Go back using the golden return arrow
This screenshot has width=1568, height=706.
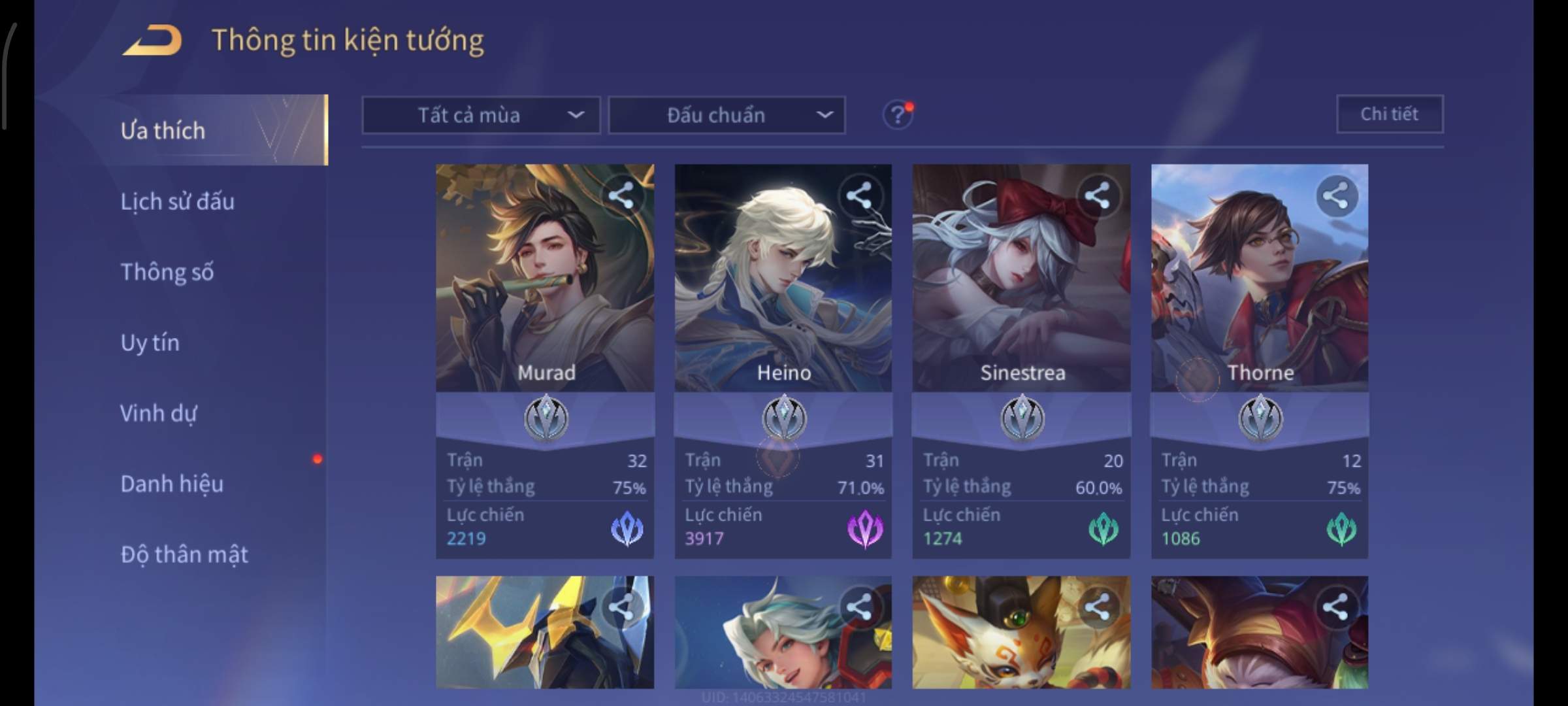pos(152,41)
